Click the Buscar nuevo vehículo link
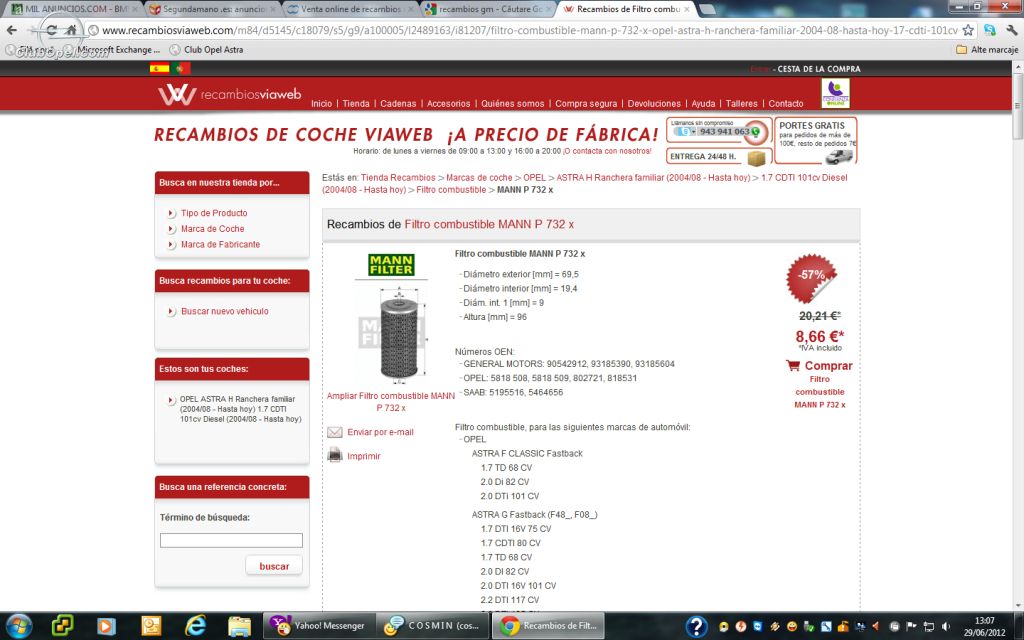Screen dimensions: 1024x640 pos(225,312)
